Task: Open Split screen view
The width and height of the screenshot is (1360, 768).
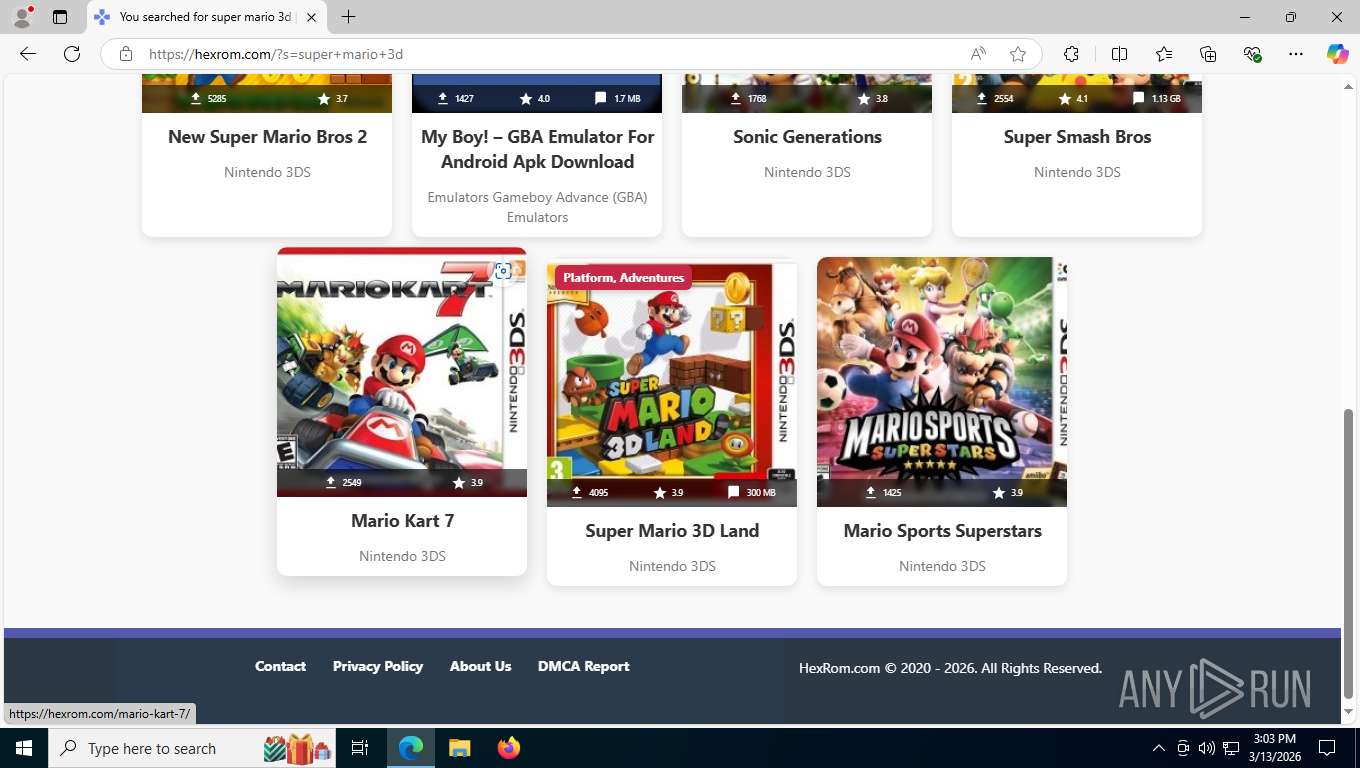Action: pyautogui.click(x=1119, y=54)
